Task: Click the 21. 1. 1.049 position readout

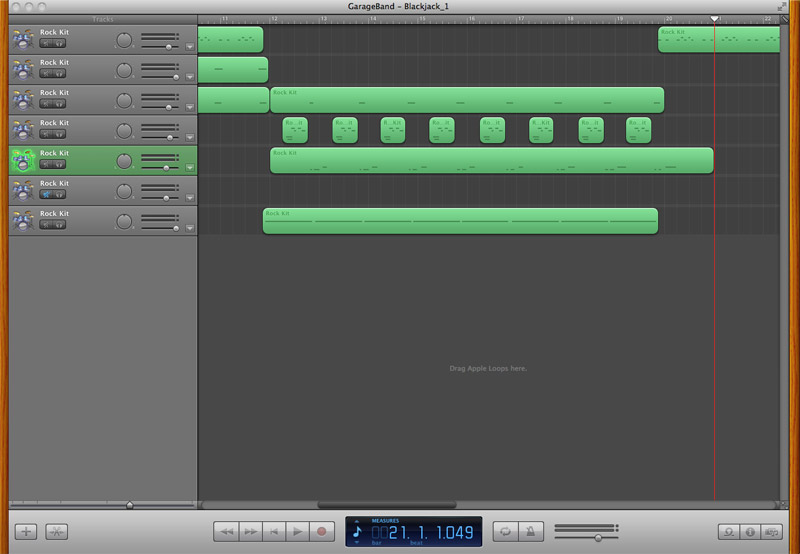Action: [x=431, y=533]
